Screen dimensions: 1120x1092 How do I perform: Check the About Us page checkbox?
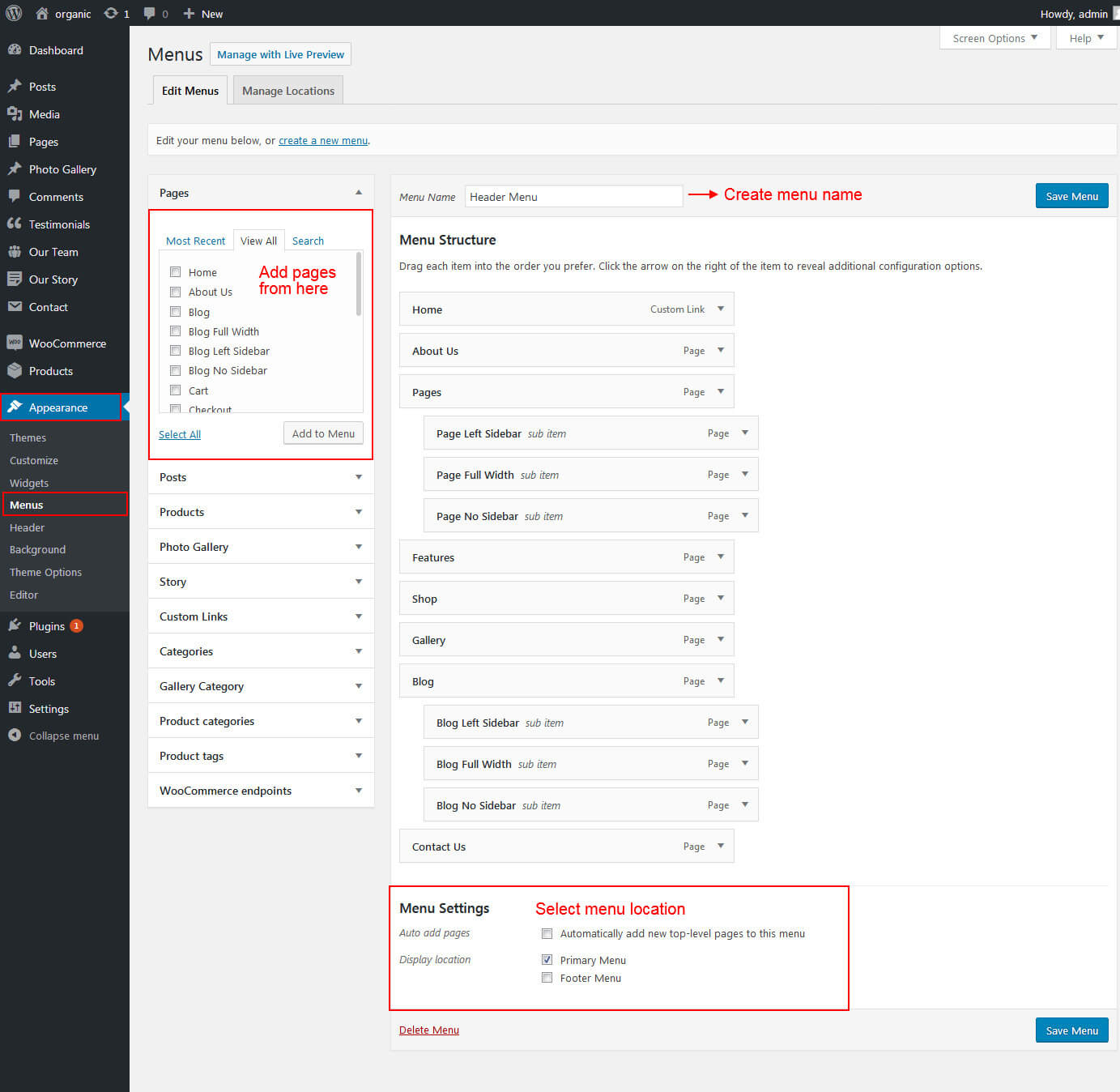[175, 292]
